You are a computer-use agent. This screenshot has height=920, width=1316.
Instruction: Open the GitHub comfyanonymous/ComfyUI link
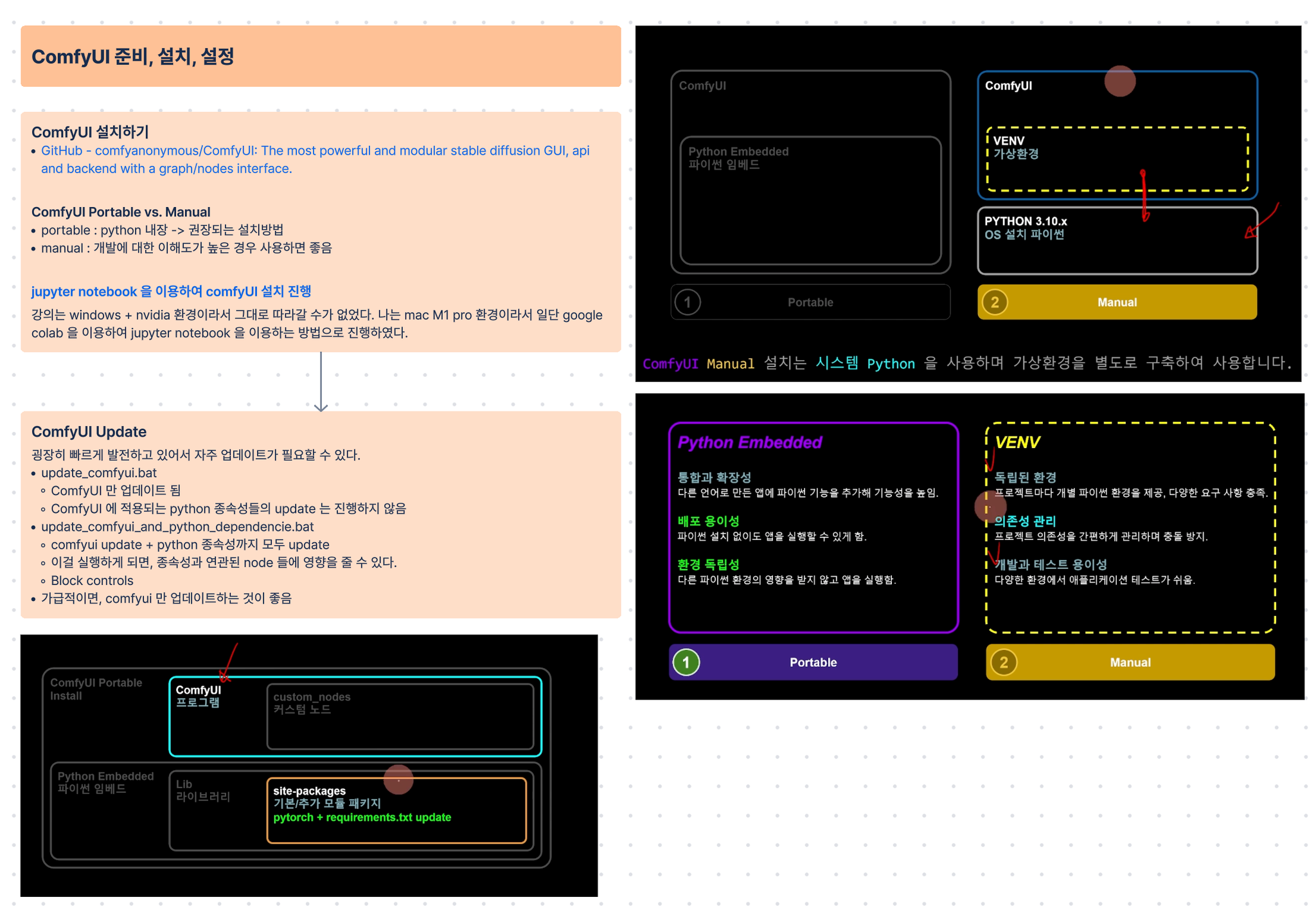pos(315,159)
